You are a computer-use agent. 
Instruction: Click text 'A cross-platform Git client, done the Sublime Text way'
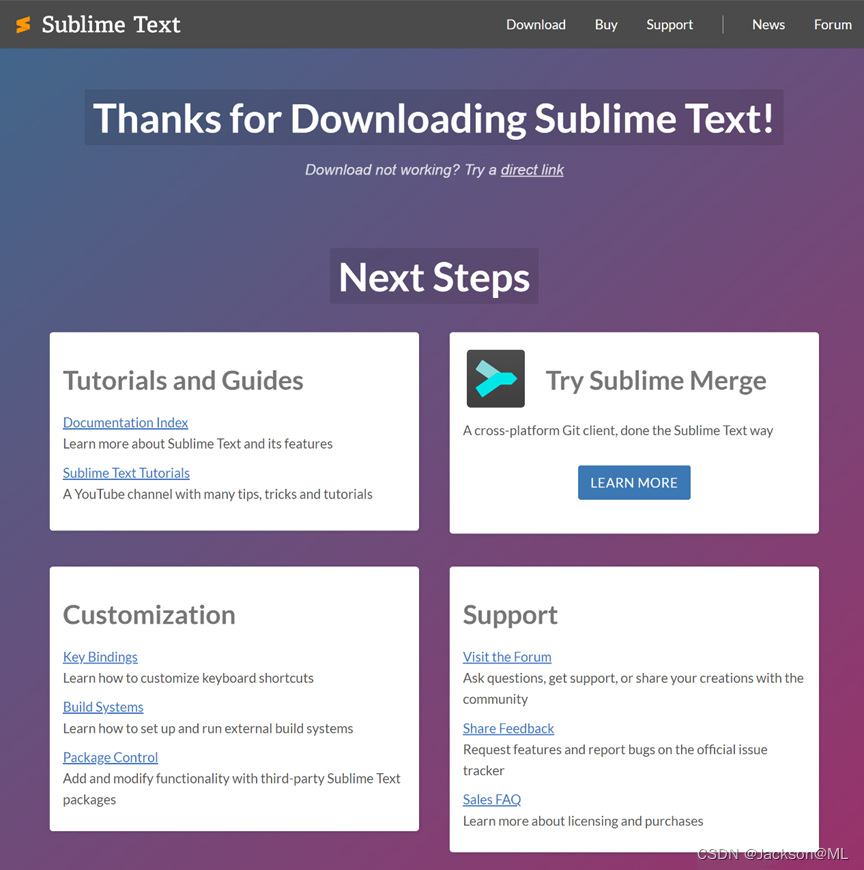coord(618,431)
